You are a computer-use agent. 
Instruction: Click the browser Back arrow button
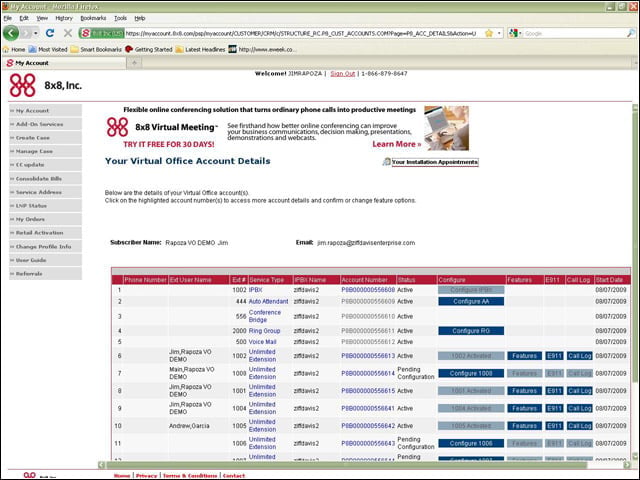click(x=11, y=33)
